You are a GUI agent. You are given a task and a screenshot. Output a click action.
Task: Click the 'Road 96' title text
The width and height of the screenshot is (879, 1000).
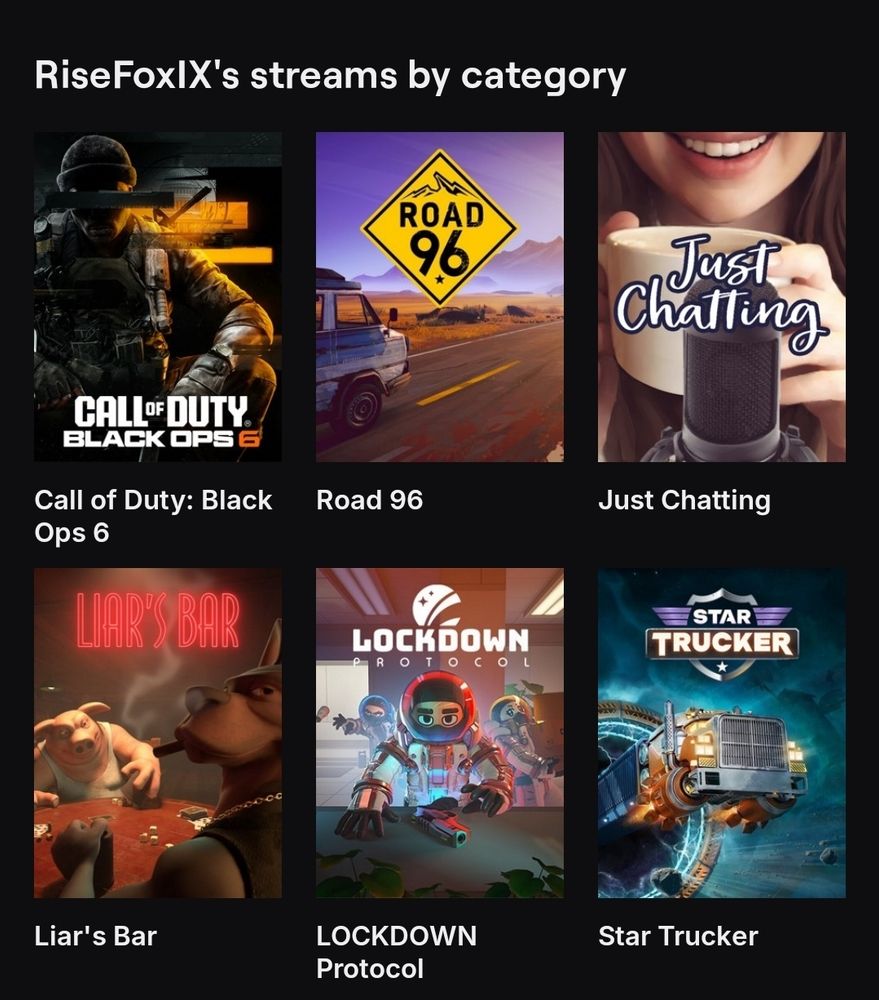[x=369, y=500]
